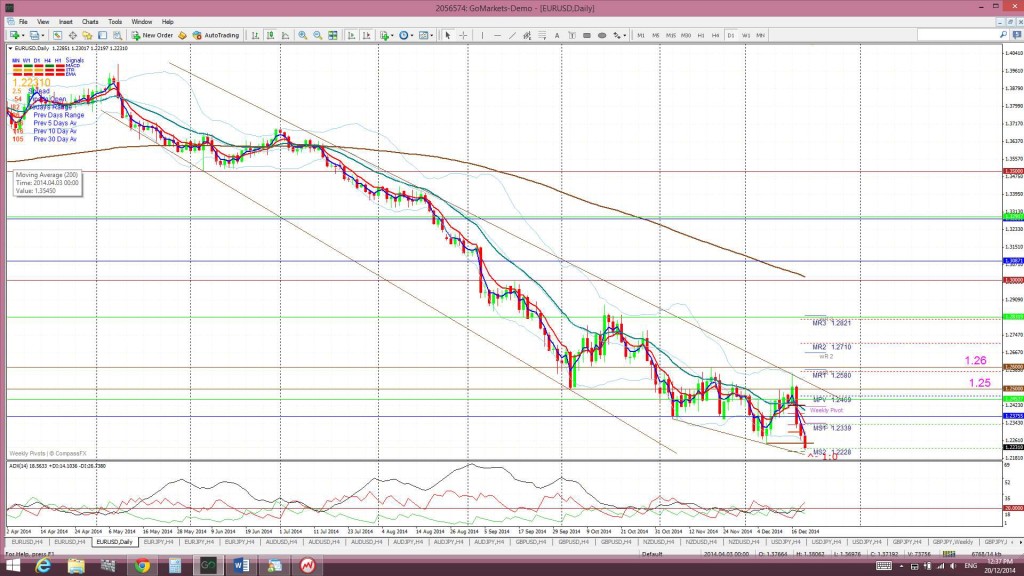Open the Navigator panel icon
1024x576 pixels.
click(x=87, y=35)
